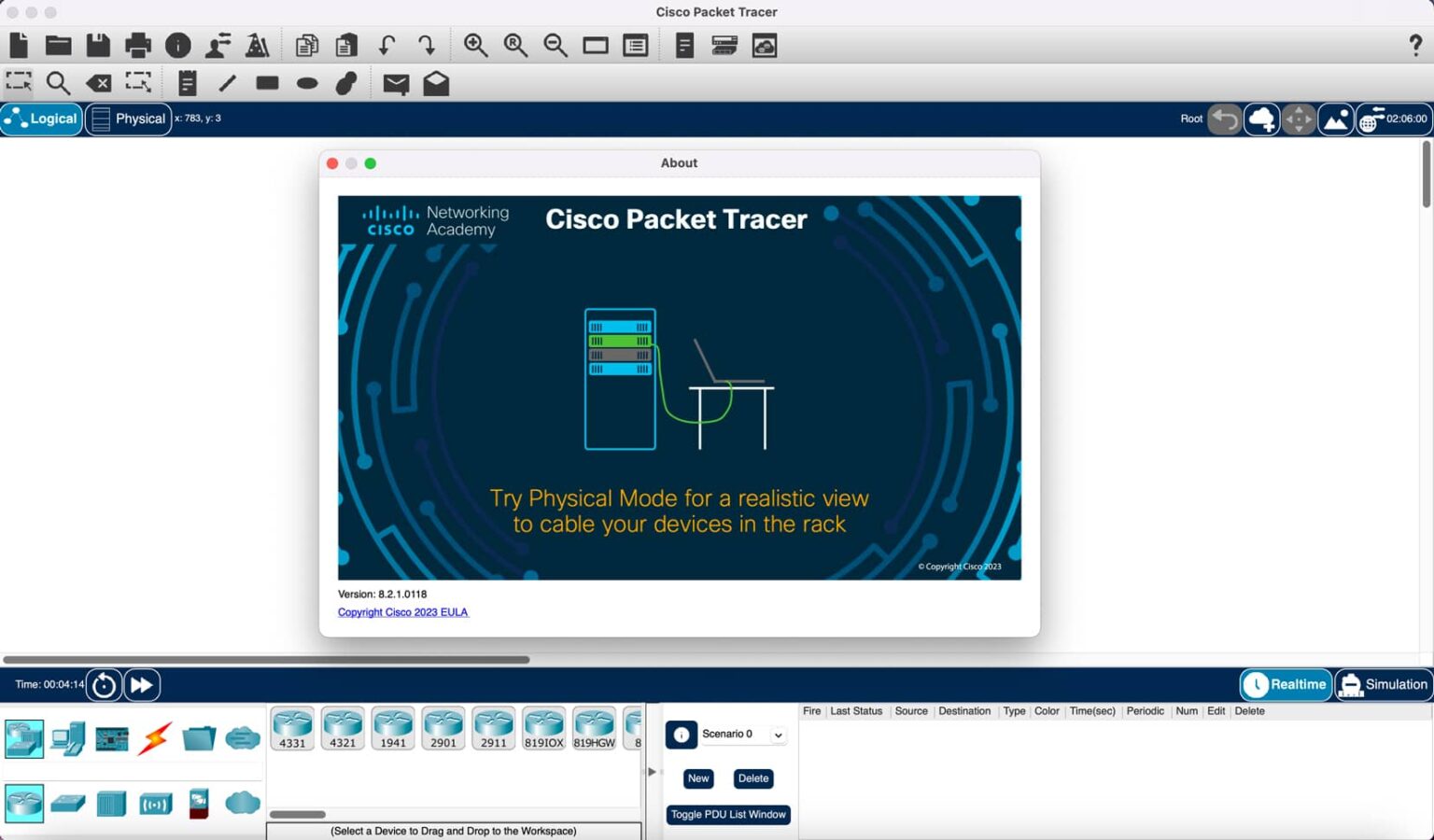Toggle the PDU List Window
1434x840 pixels.
[728, 814]
